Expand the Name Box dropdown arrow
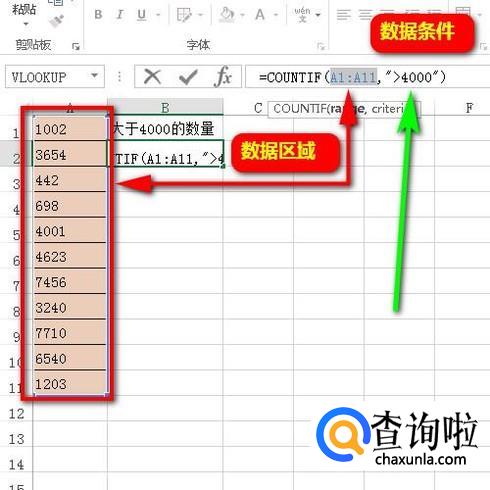This screenshot has width=490, height=490. 94,76
